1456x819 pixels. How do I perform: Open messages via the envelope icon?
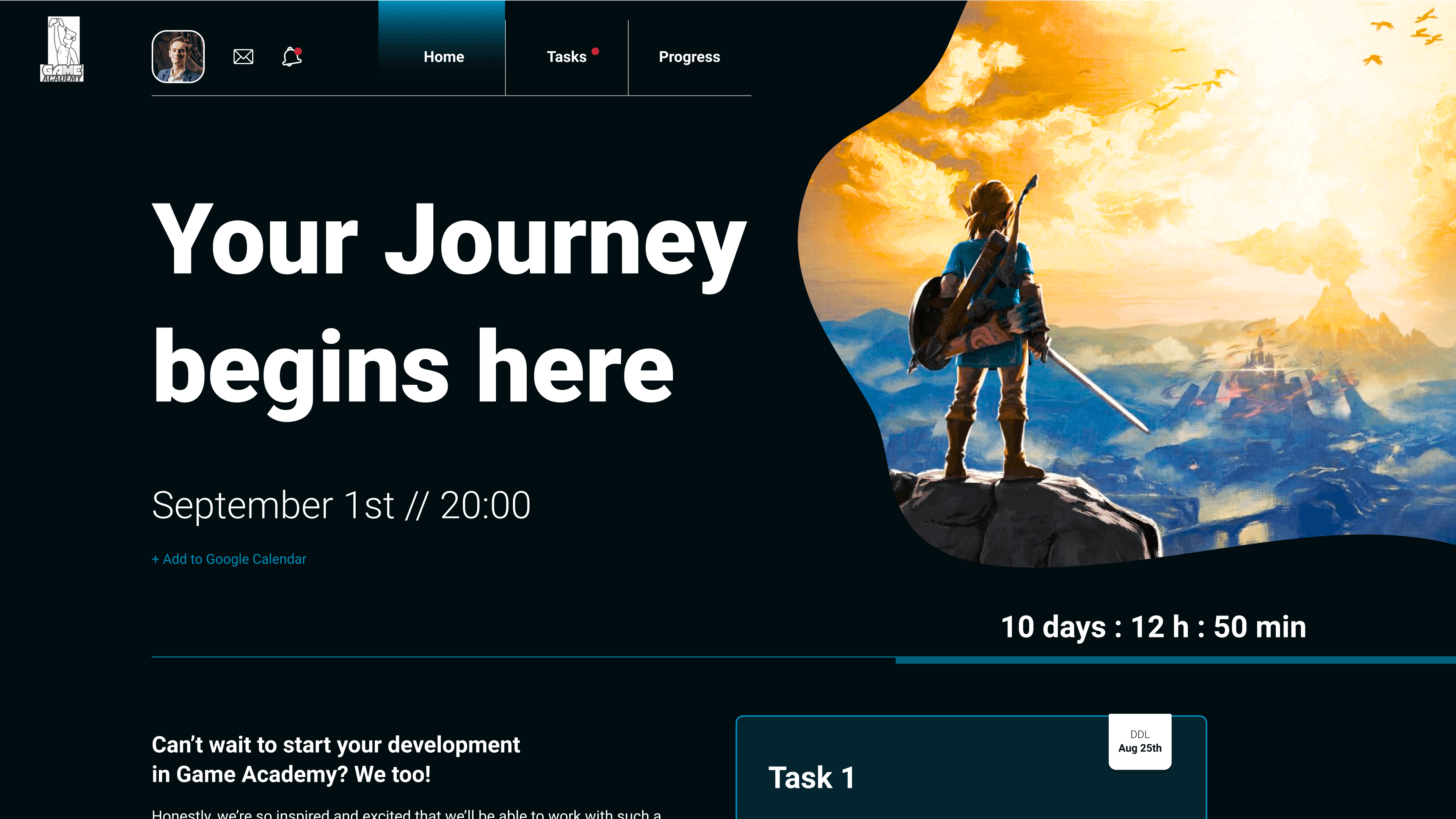point(243,56)
